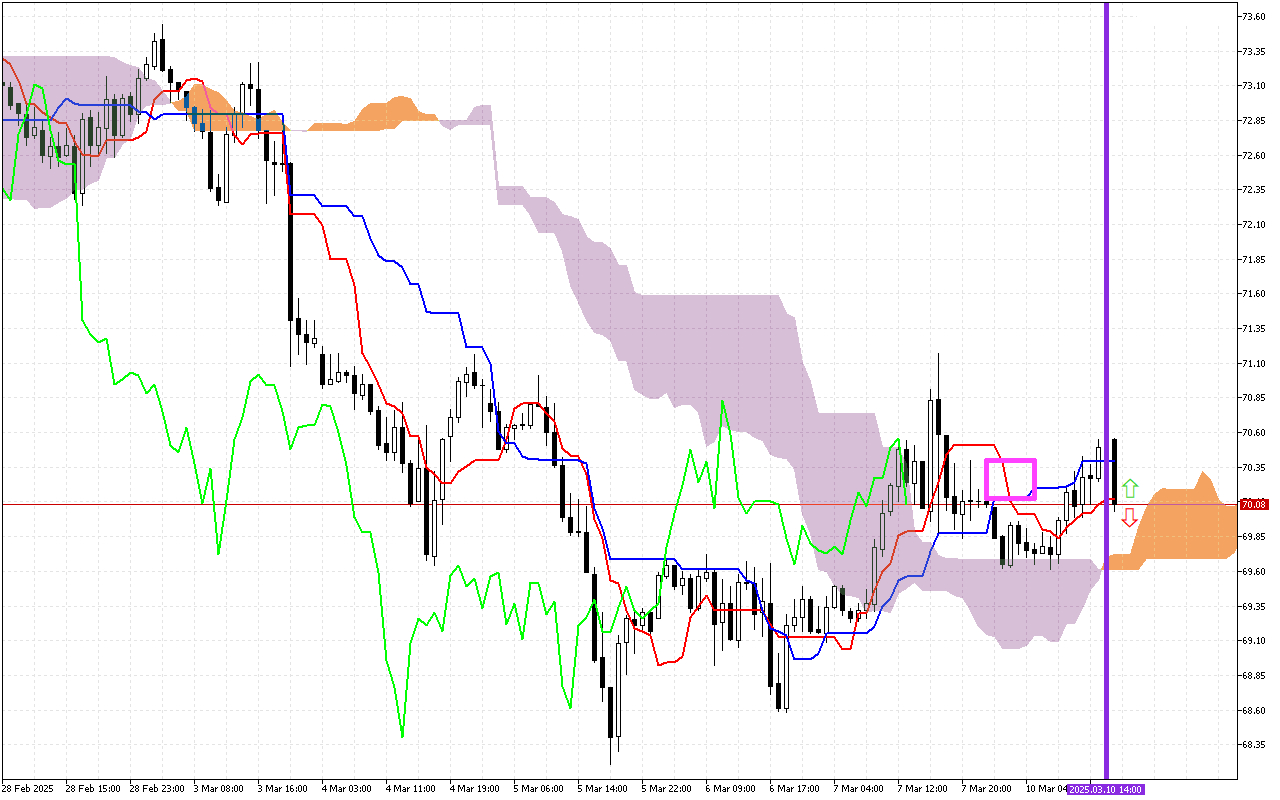This screenshot has width=1280, height=800.
Task: Click the 68.35 price axis label
Action: click(1254, 745)
